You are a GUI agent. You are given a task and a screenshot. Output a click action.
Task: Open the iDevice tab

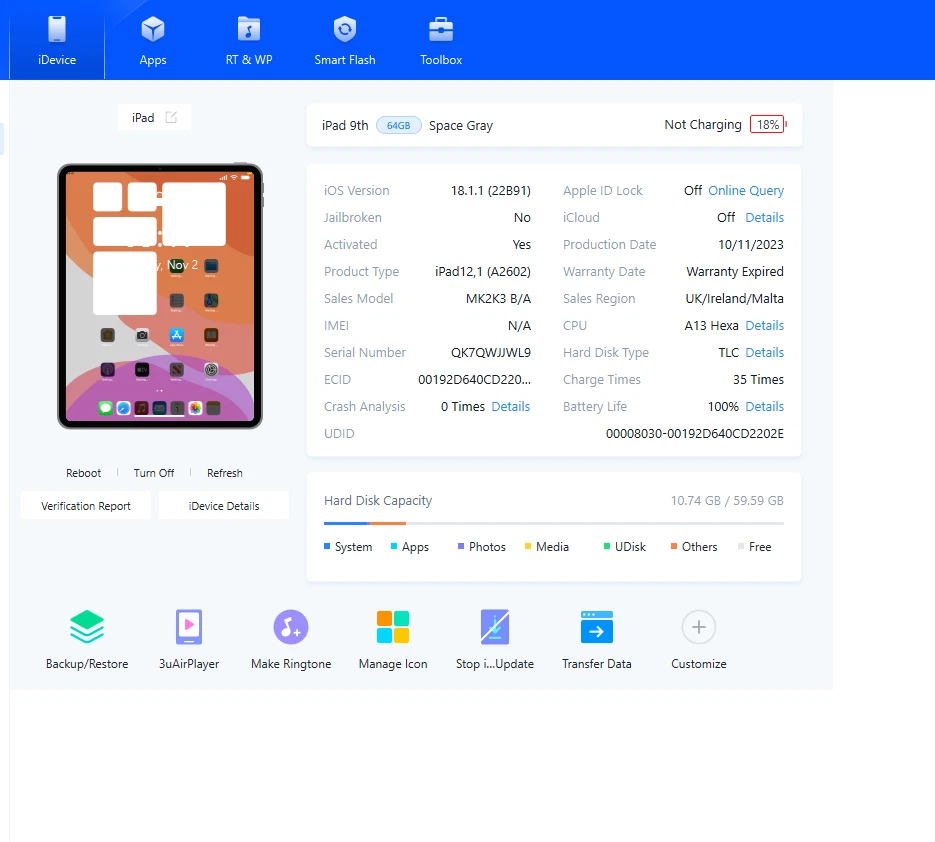pyautogui.click(x=57, y=40)
